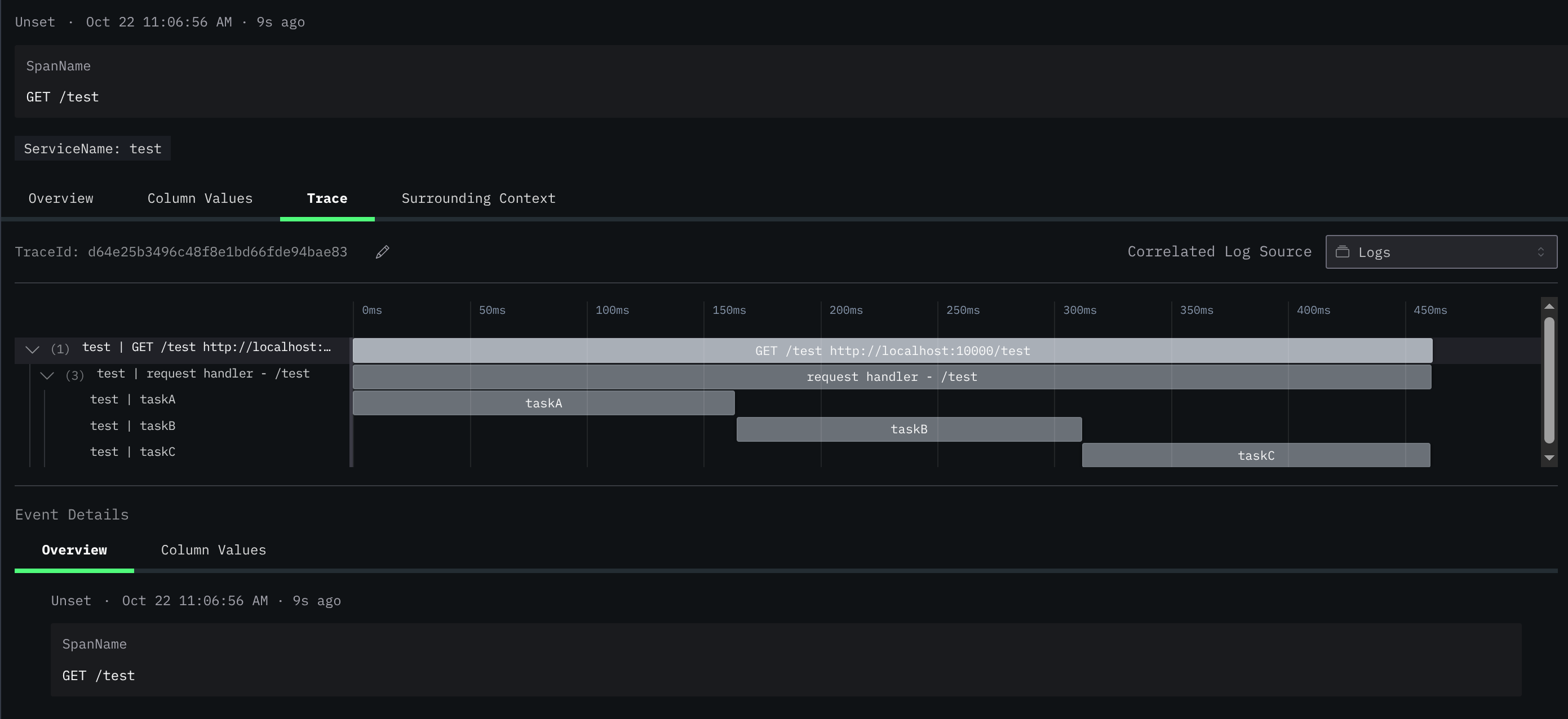Click the Logs source icon in the dropdown

(1342, 252)
